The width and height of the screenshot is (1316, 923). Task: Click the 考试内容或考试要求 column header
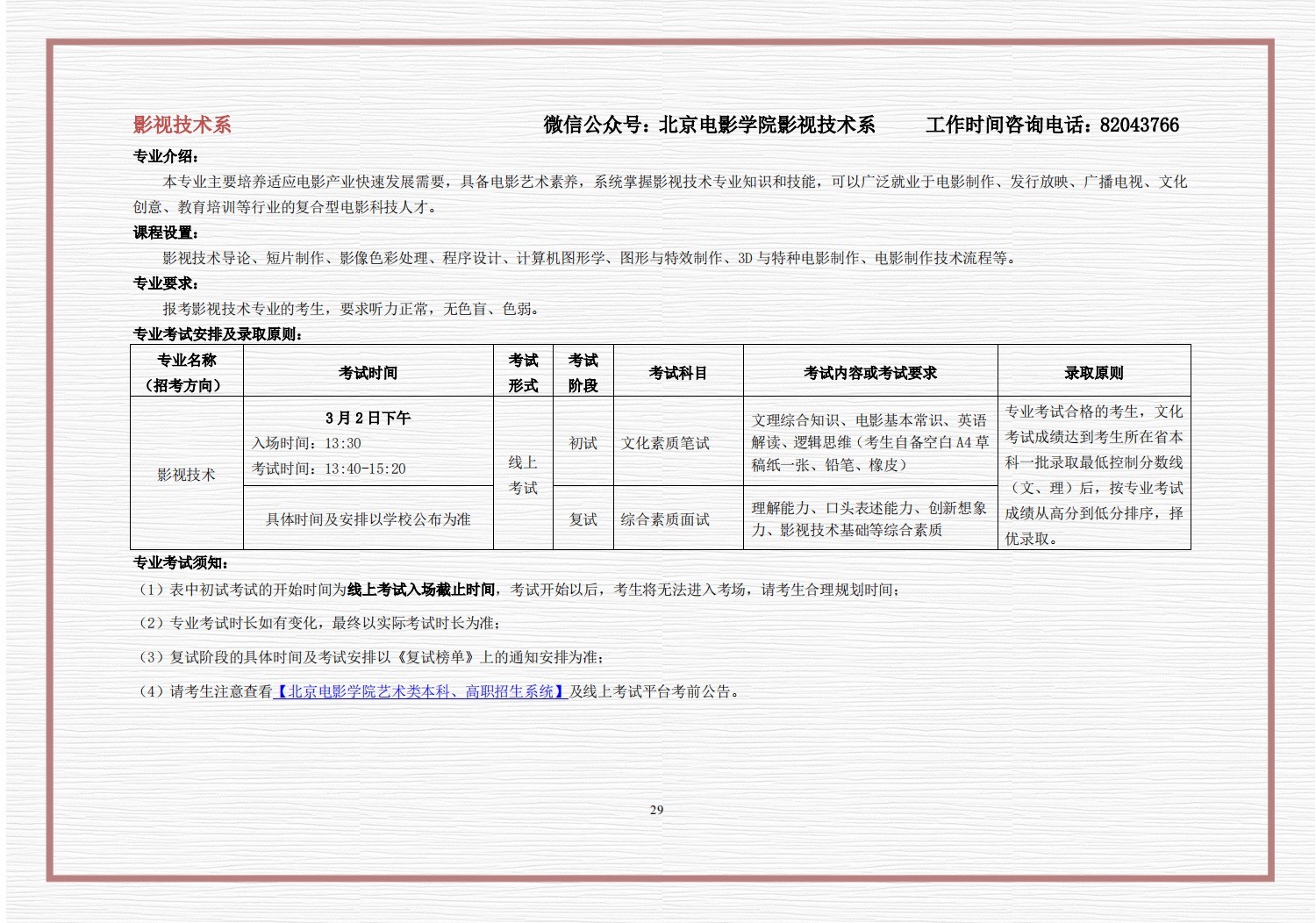(869, 373)
